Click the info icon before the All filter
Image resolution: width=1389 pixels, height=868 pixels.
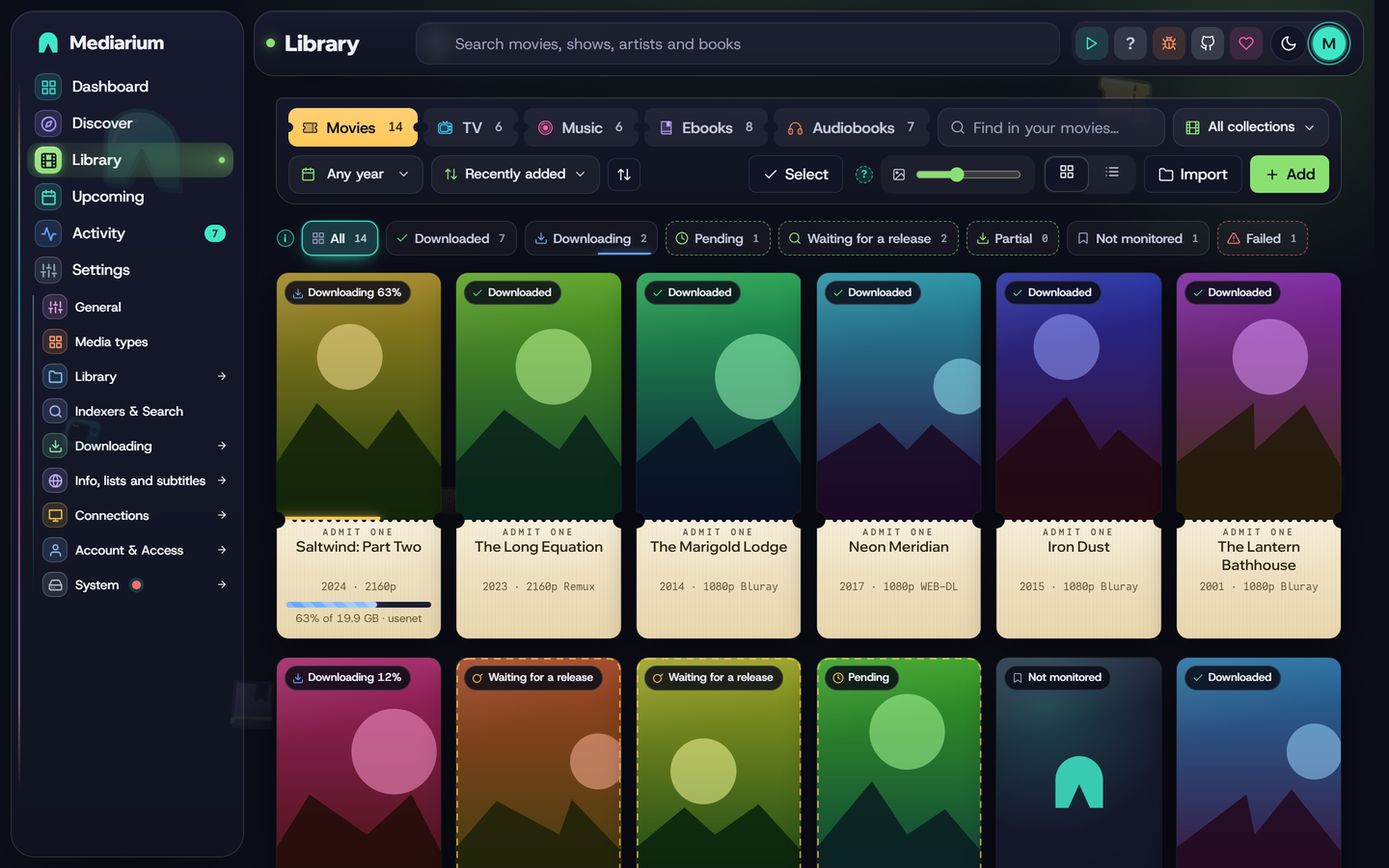tap(286, 238)
